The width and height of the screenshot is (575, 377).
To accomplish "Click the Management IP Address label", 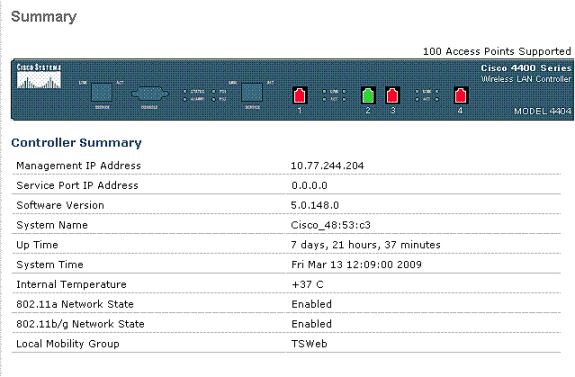I will tap(78, 166).
